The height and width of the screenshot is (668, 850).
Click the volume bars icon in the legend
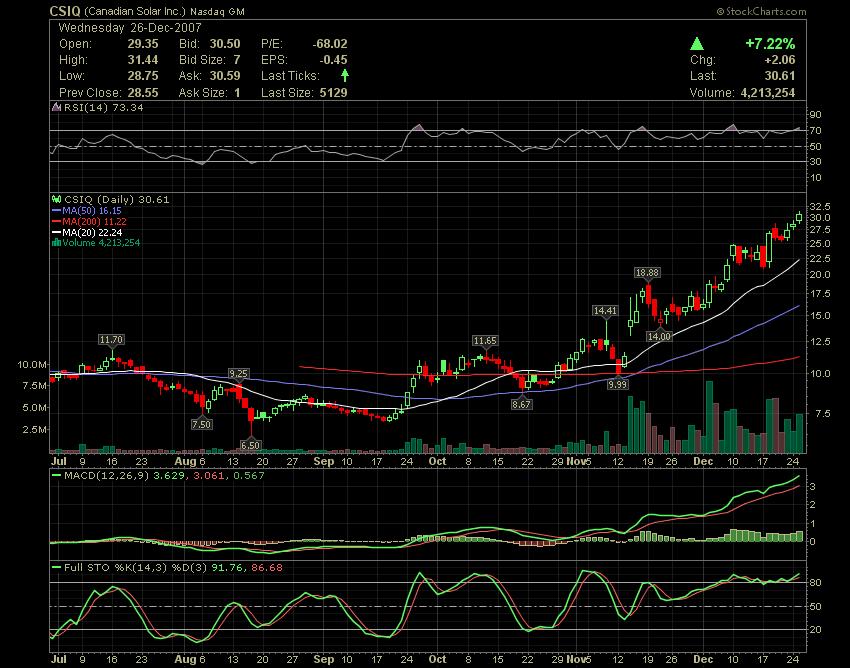click(x=56, y=243)
